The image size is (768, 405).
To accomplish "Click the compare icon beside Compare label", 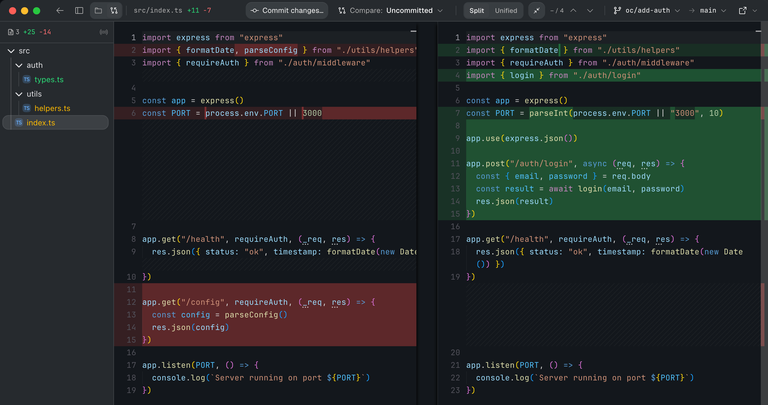I will pos(342,10).
